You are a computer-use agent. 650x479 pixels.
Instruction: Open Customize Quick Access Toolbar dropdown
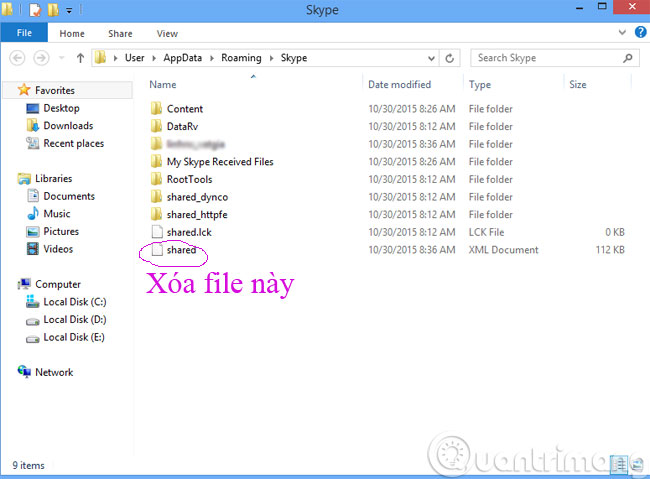[x=69, y=10]
